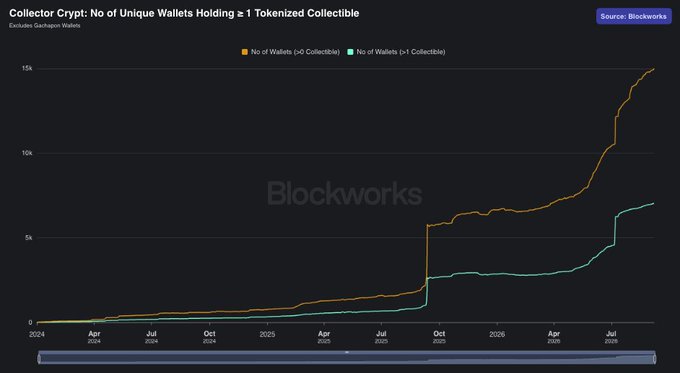Toggle the orange >0 Collectible legend swatch
Screen dimensions: 680x373
click(x=245, y=52)
